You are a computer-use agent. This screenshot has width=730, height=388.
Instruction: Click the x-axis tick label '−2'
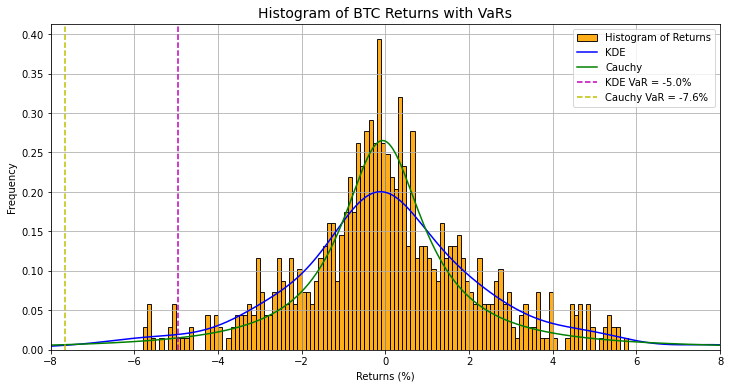302,361
